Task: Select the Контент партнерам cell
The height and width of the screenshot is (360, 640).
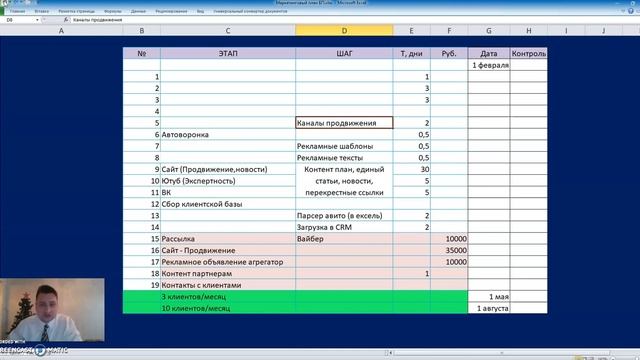Action: (x=228, y=273)
